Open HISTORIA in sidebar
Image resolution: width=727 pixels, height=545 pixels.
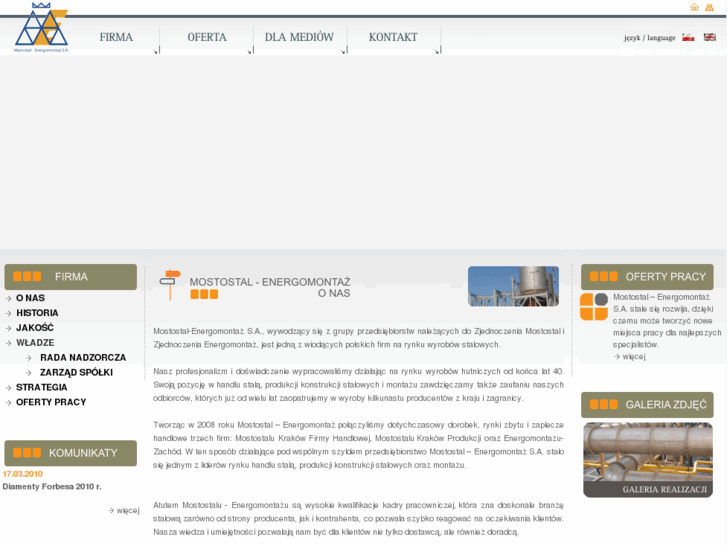pyautogui.click(x=37, y=313)
